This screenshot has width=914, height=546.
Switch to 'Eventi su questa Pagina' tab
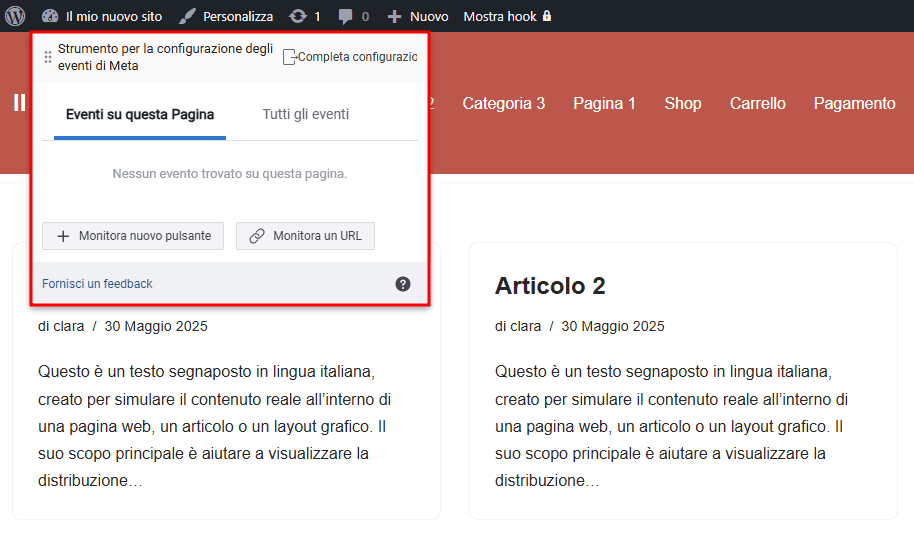coord(140,114)
